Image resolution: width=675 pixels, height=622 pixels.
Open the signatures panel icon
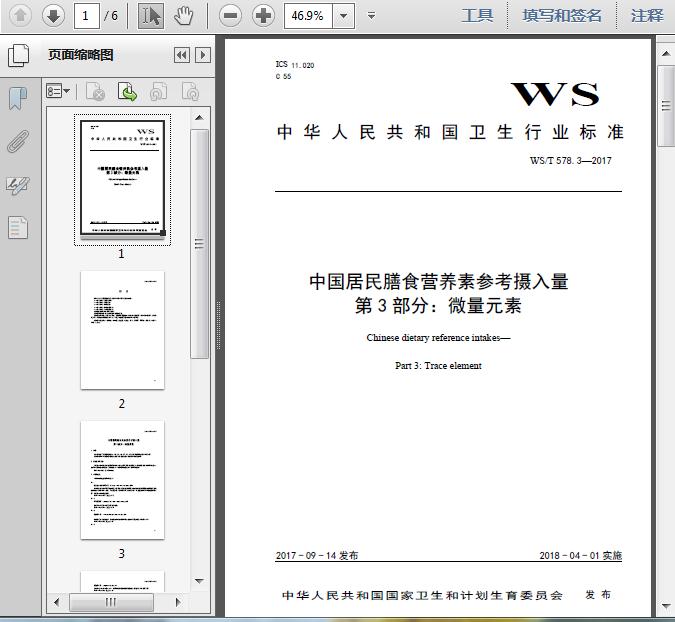(x=18, y=185)
